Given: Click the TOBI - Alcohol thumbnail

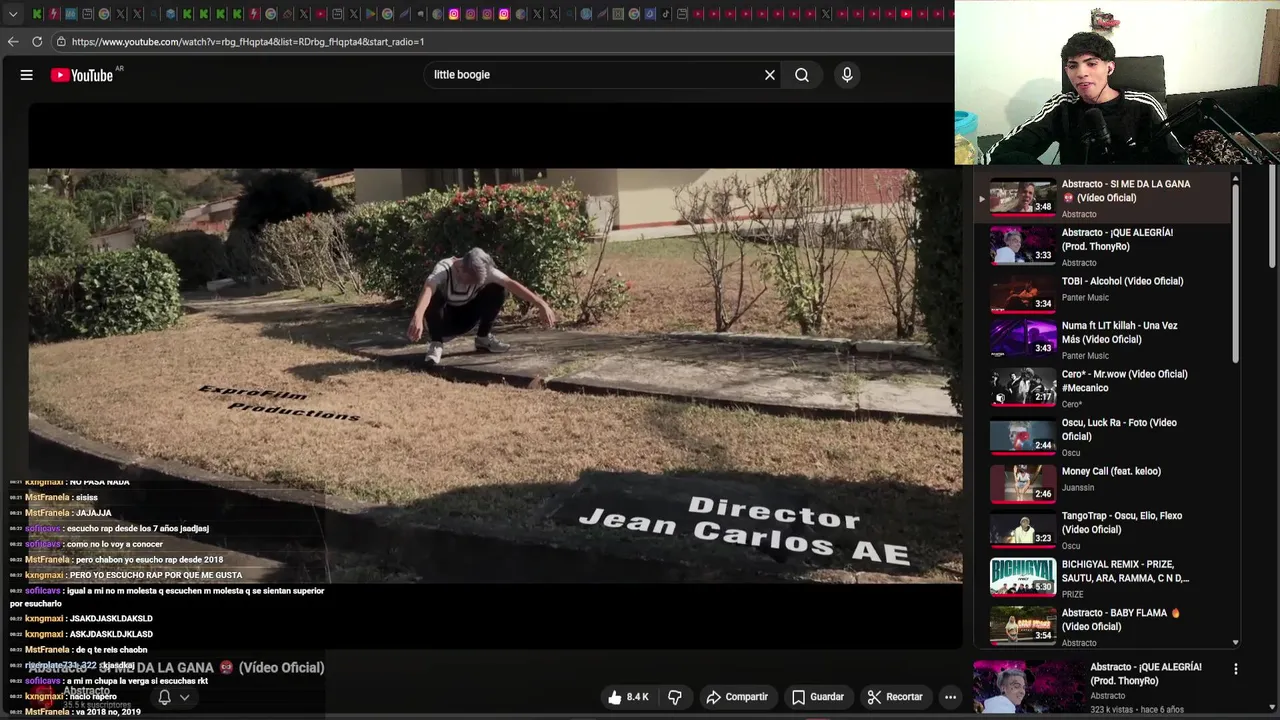Looking at the screenshot, I should click(1023, 295).
